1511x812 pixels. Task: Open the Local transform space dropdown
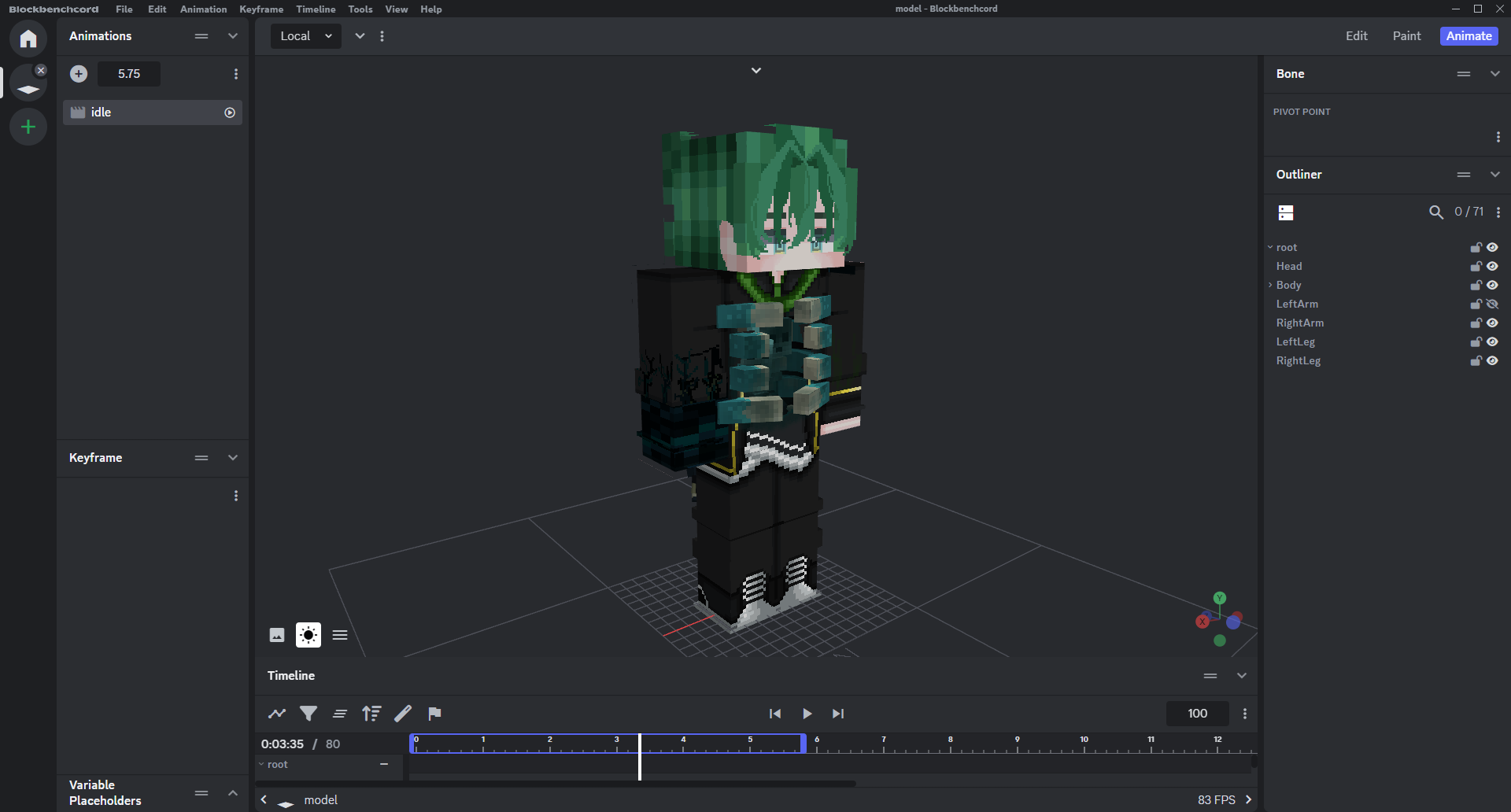point(306,36)
